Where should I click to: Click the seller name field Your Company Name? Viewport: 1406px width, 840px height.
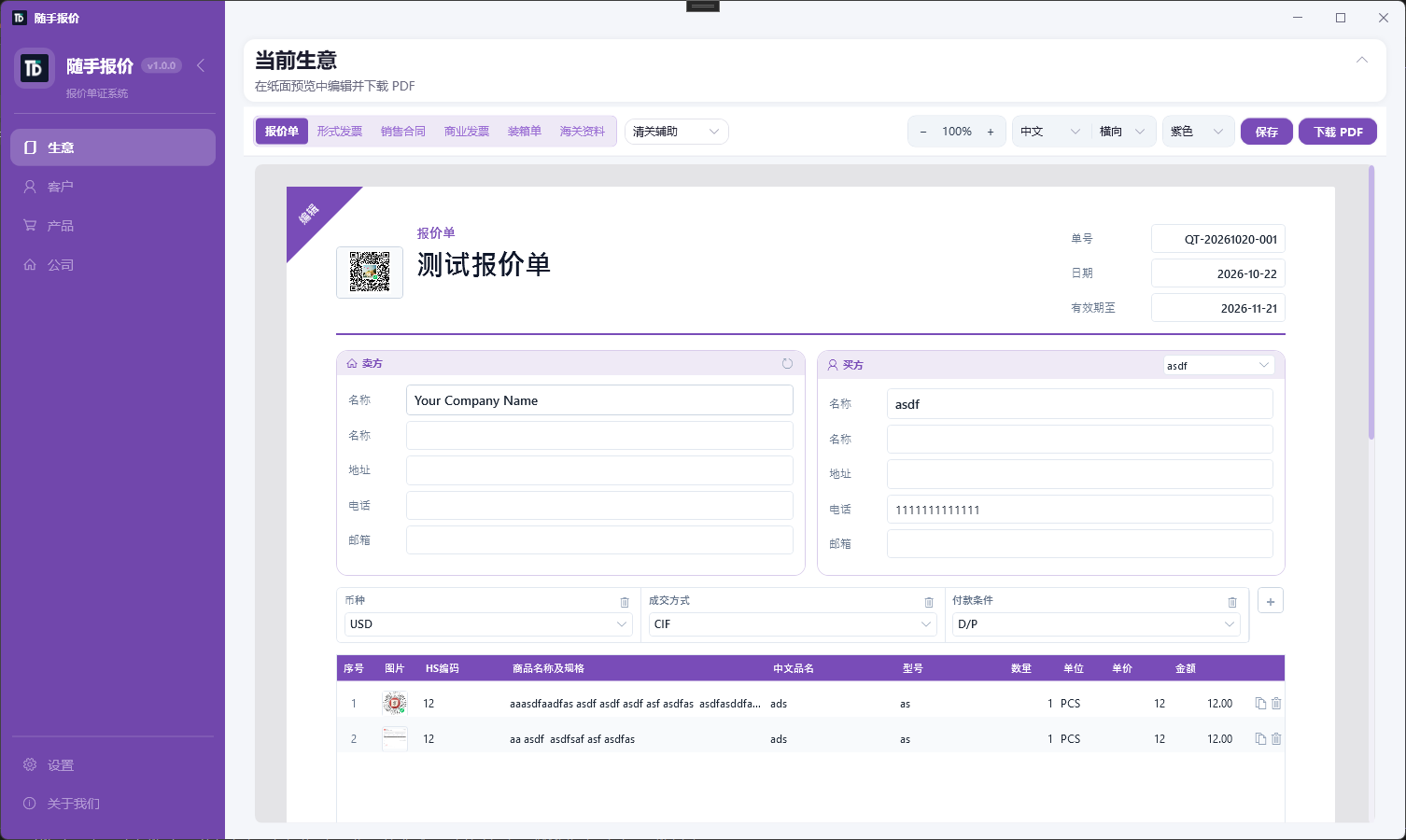pos(599,400)
